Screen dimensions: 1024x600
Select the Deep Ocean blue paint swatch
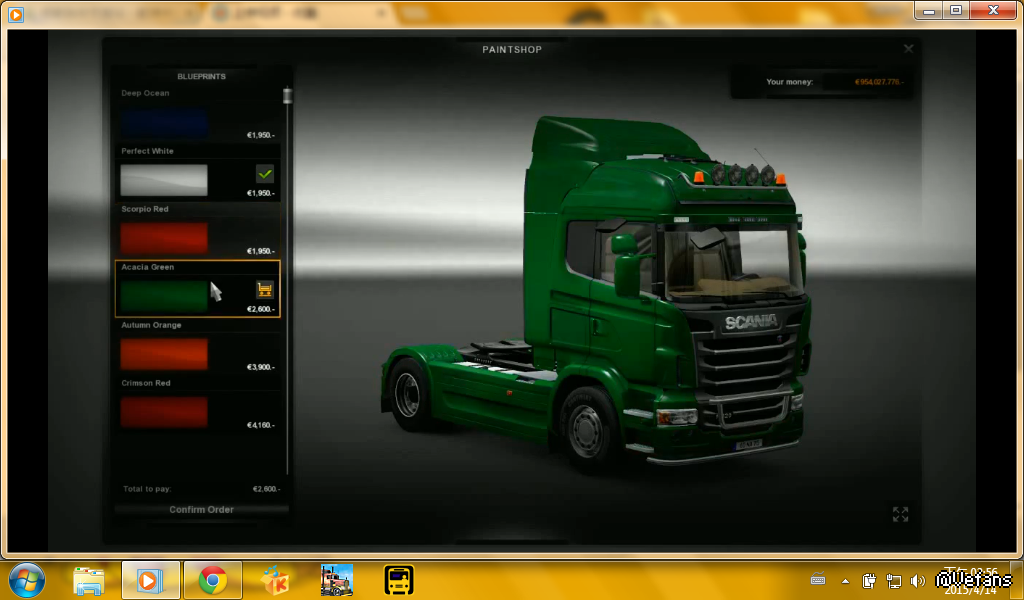164,123
